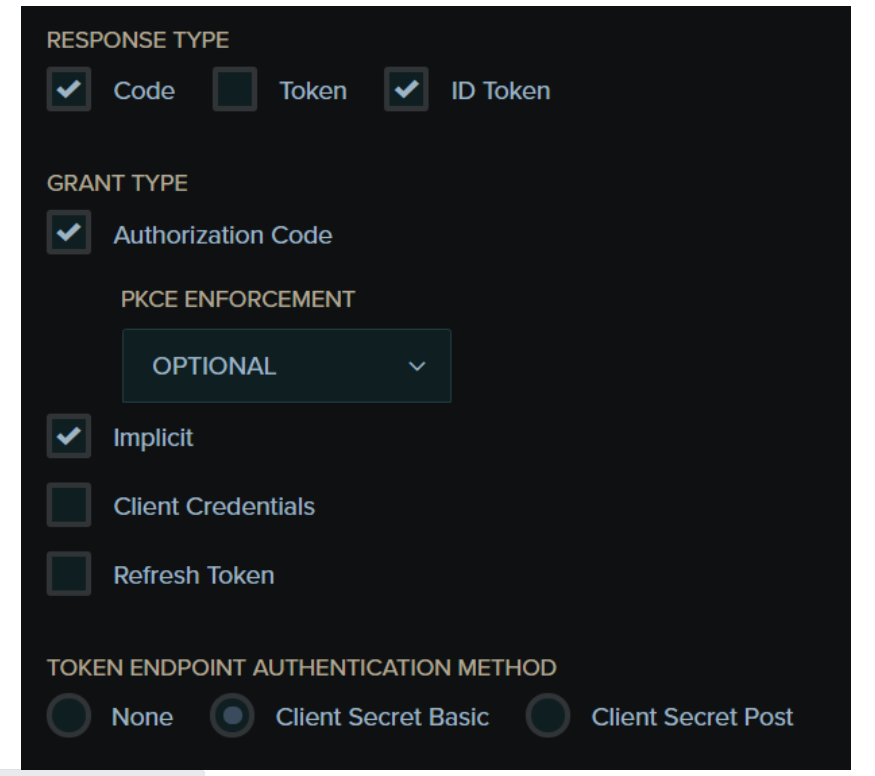Choose Client Secret Post authentication method
The width and height of the screenshot is (875, 776).
point(549,717)
